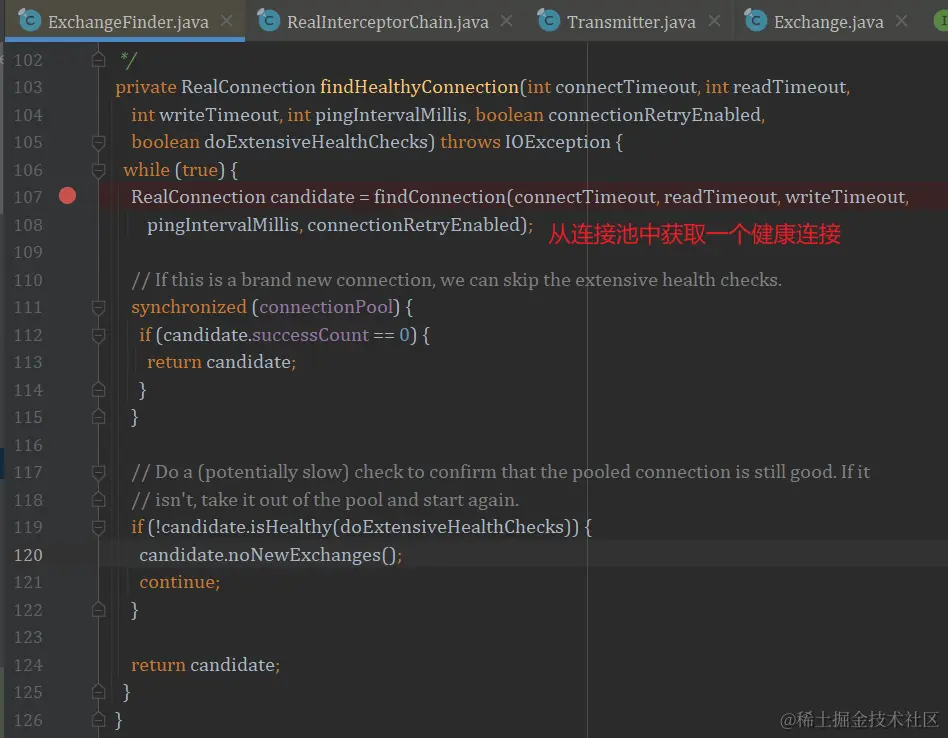
Task: Click the class icon on RealInterceptorChain.java tab
Action: tap(268, 20)
